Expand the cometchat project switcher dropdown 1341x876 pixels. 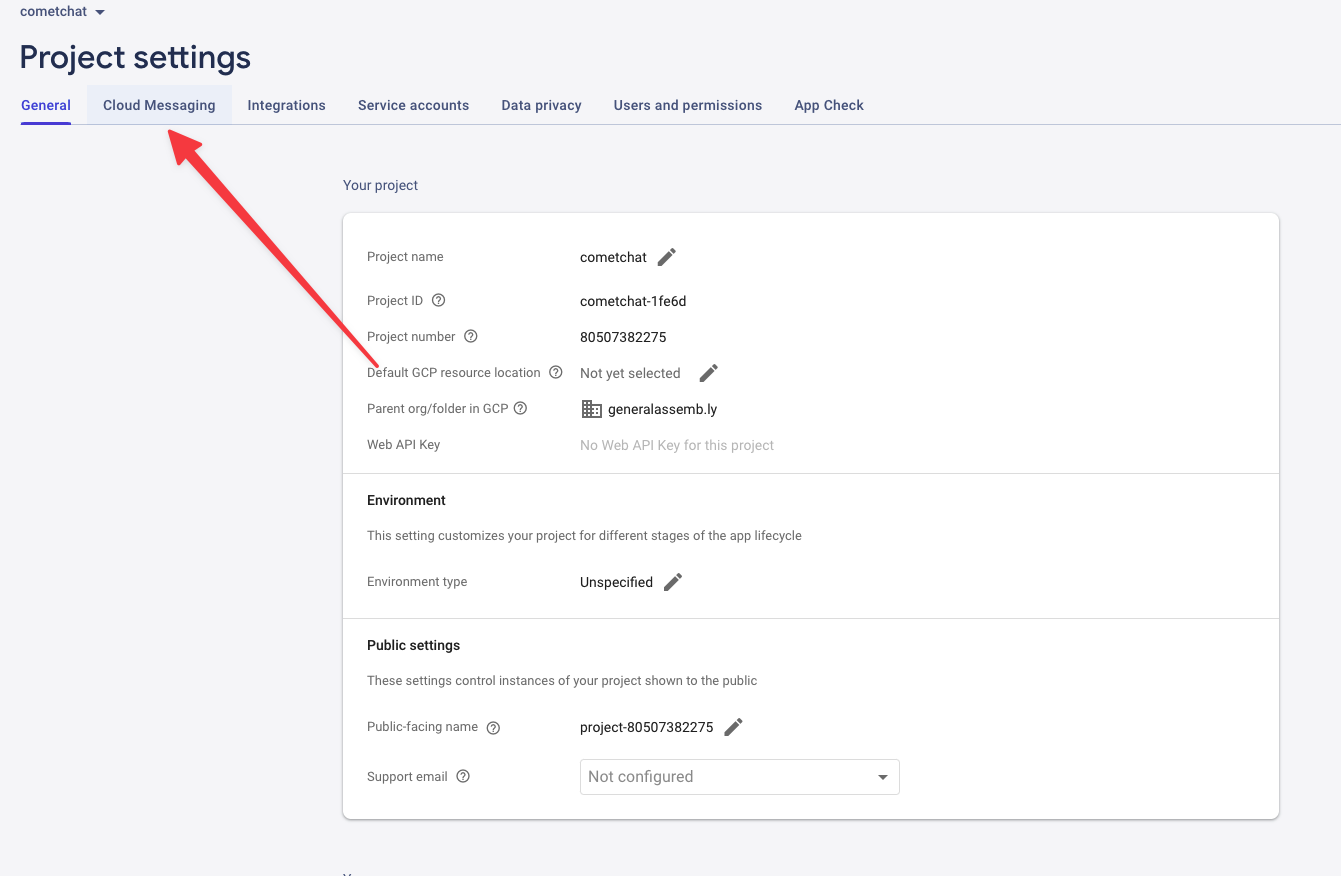click(62, 12)
